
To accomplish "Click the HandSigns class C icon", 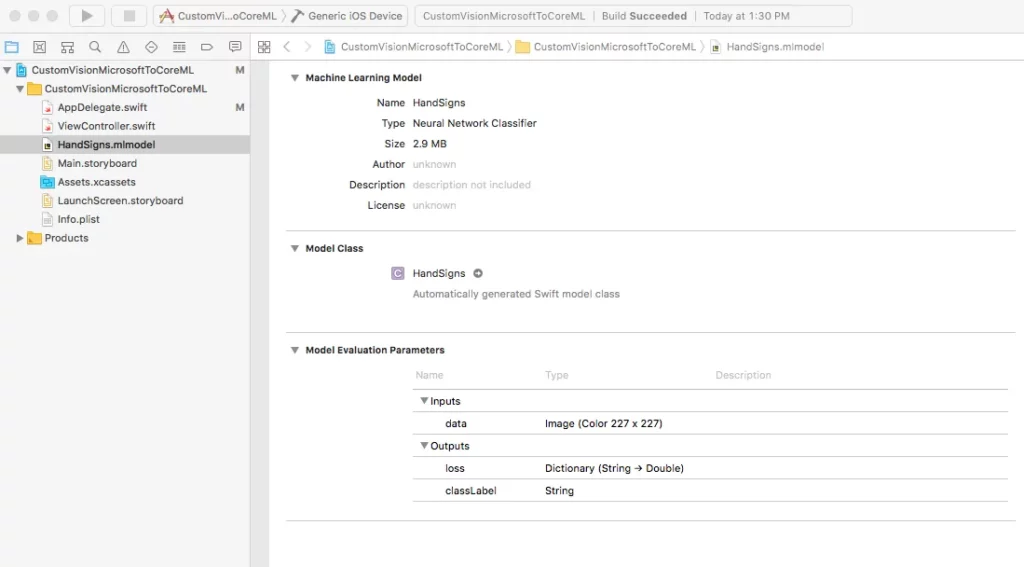I will coord(398,274).
